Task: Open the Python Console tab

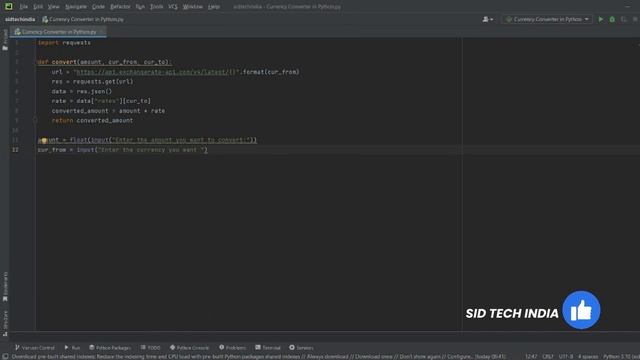Action: (189, 348)
